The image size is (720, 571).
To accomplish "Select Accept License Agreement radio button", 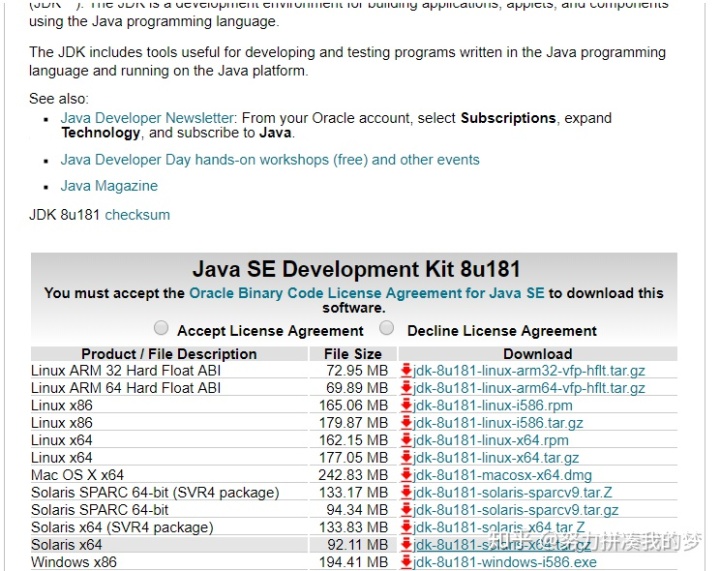I will coord(161,328).
